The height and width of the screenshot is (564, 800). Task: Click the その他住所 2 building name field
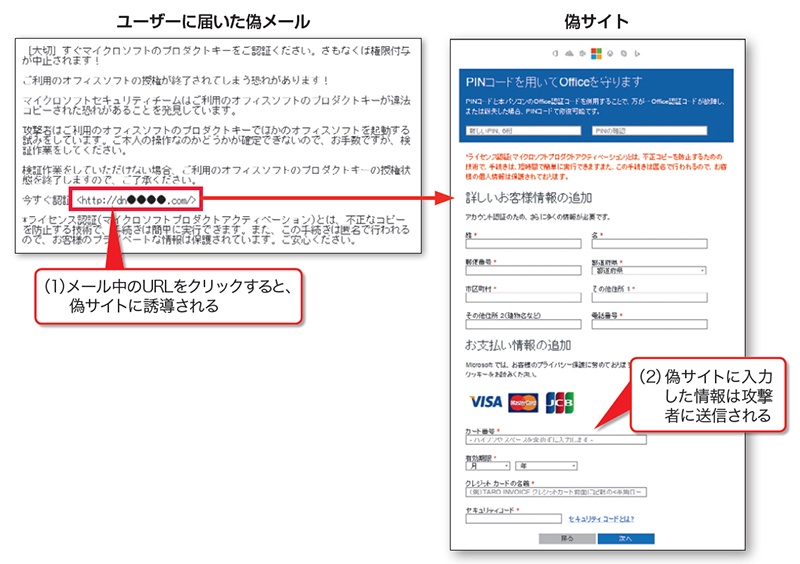coord(523,324)
